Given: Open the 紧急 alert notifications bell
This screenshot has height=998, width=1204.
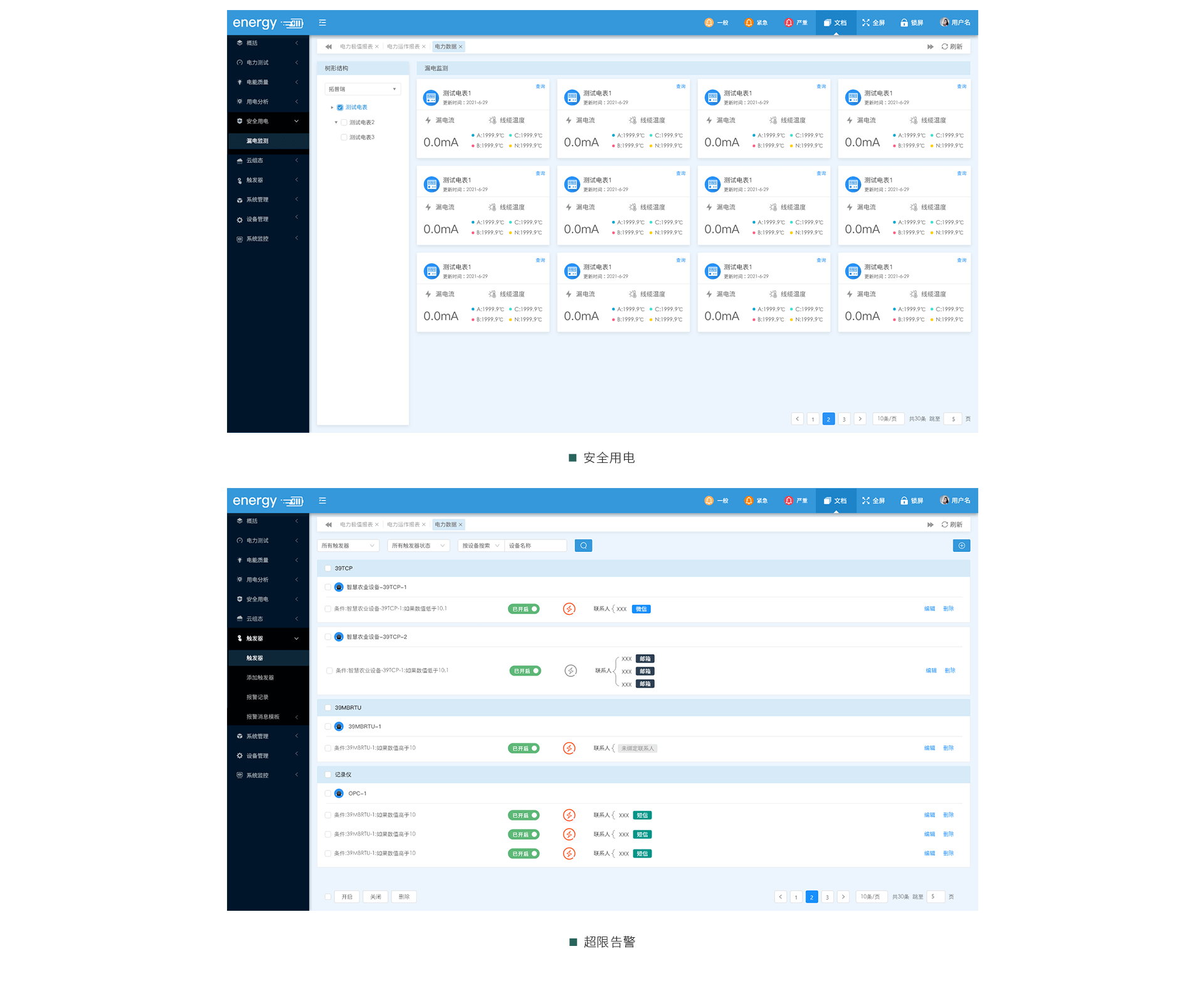Looking at the screenshot, I should [756, 22].
